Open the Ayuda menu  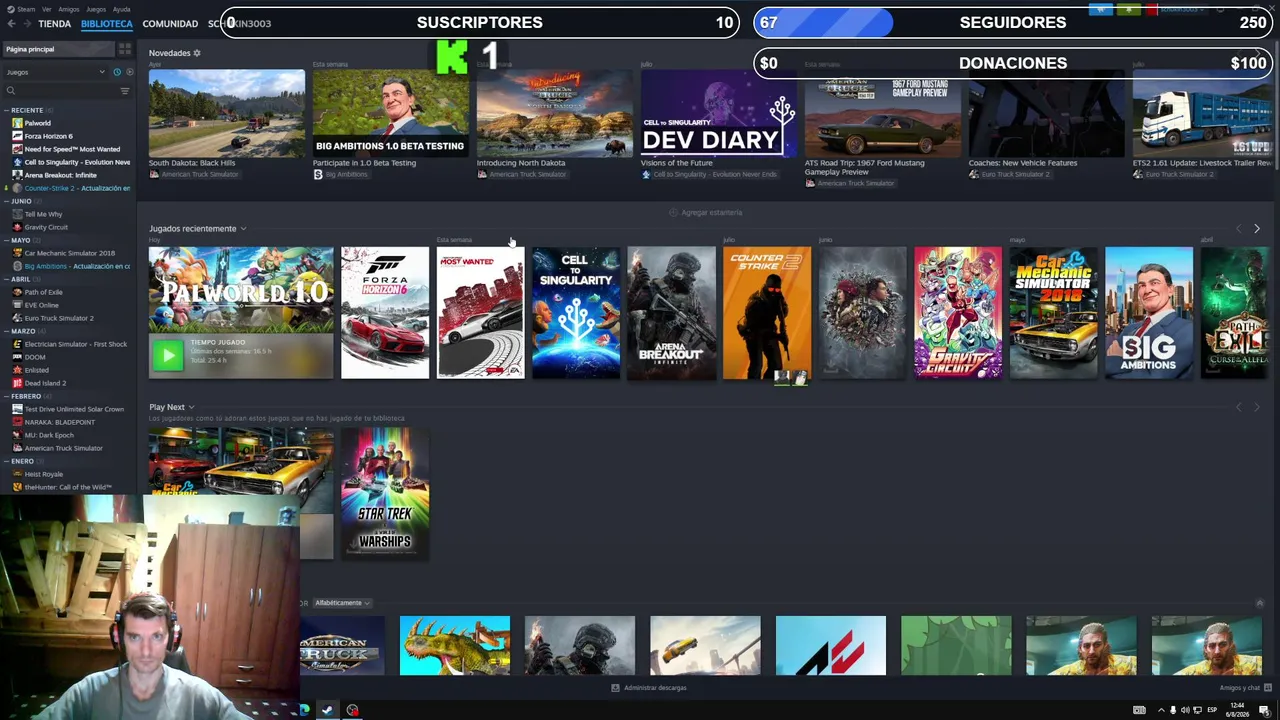[122, 9]
